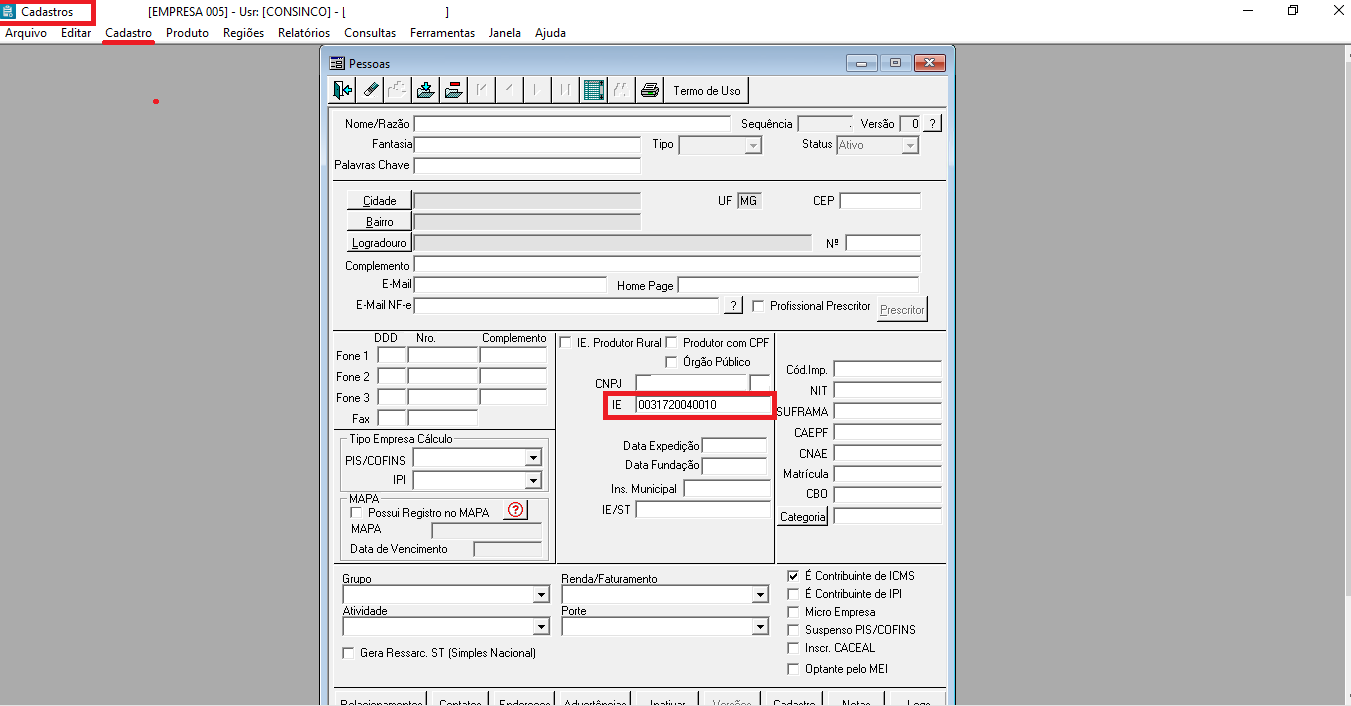Toggle IE. Produtor Rural checkbox

(x=566, y=342)
